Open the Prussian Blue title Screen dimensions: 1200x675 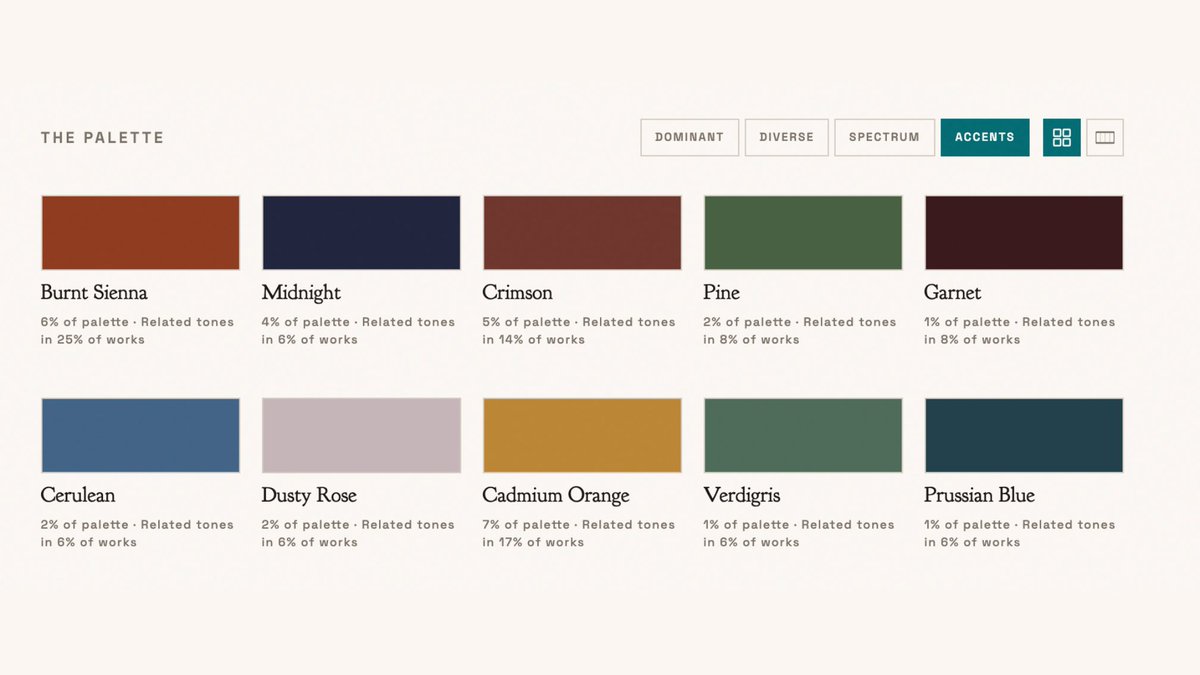coord(979,495)
